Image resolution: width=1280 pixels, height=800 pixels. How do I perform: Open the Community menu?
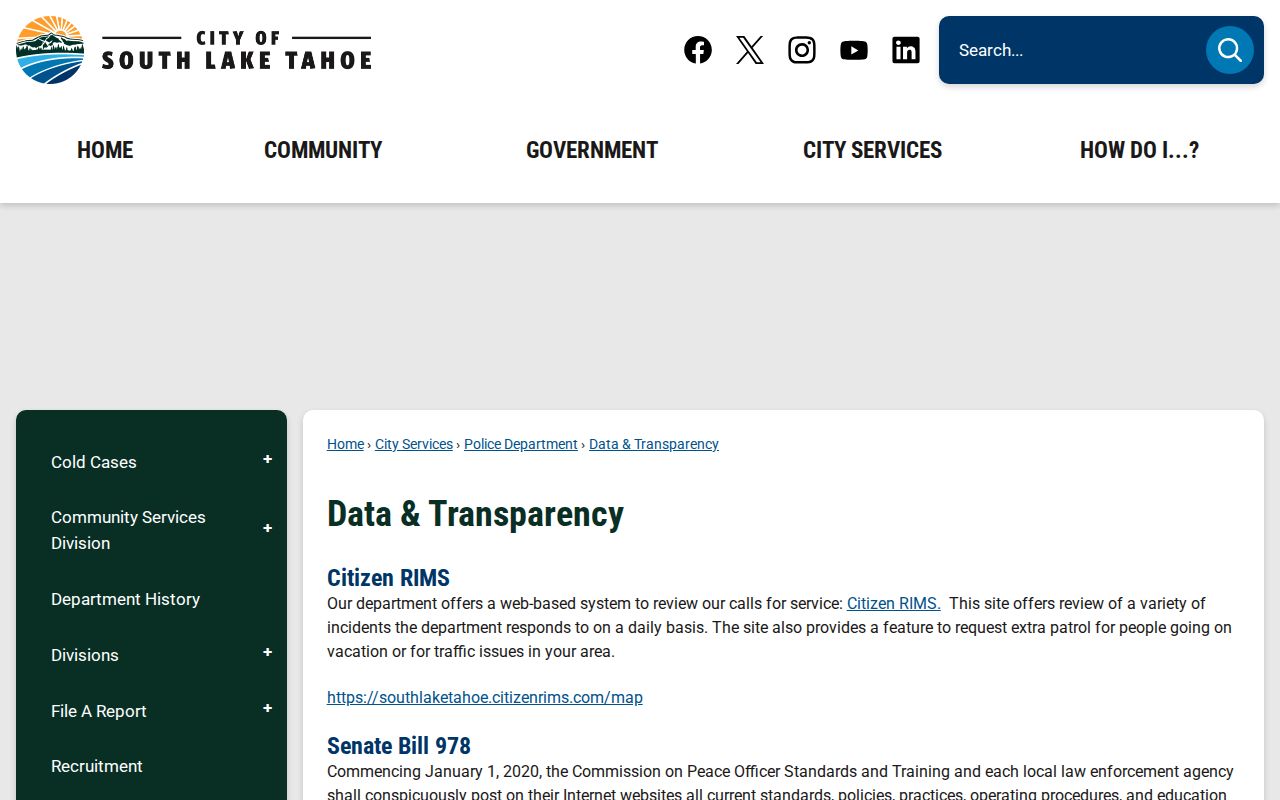(x=323, y=150)
